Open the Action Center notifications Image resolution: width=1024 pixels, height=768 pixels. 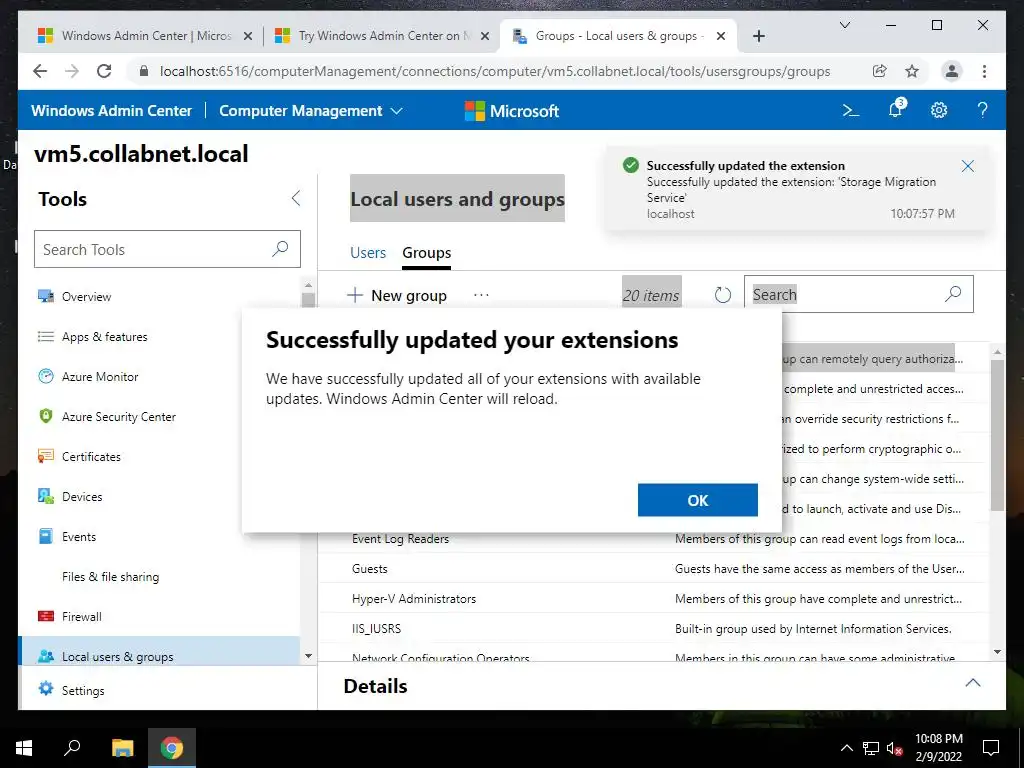click(x=991, y=748)
